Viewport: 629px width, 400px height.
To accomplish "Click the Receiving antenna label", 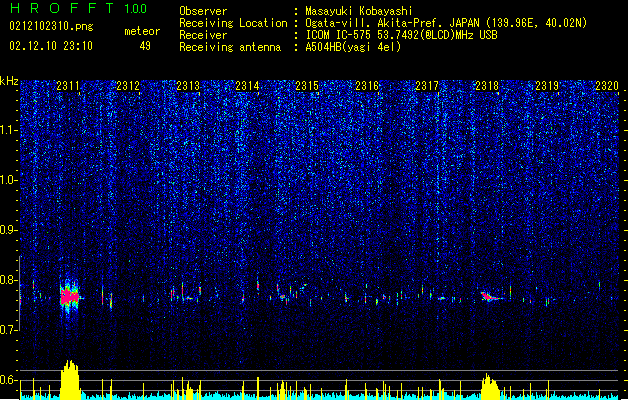I will coord(230,47).
